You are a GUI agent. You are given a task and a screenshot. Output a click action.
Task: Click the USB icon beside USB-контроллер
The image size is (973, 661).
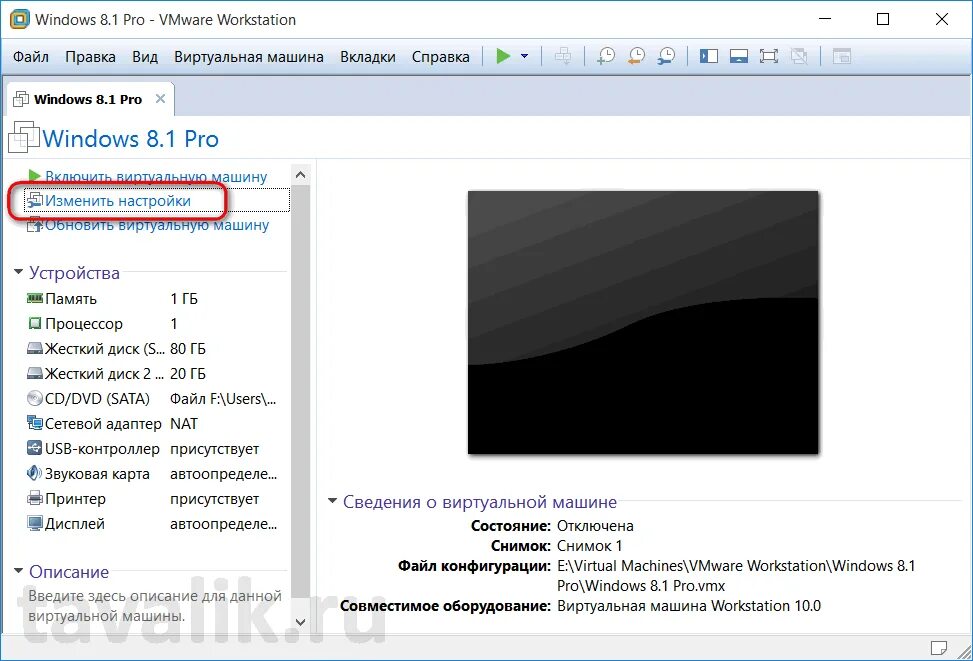pos(35,448)
